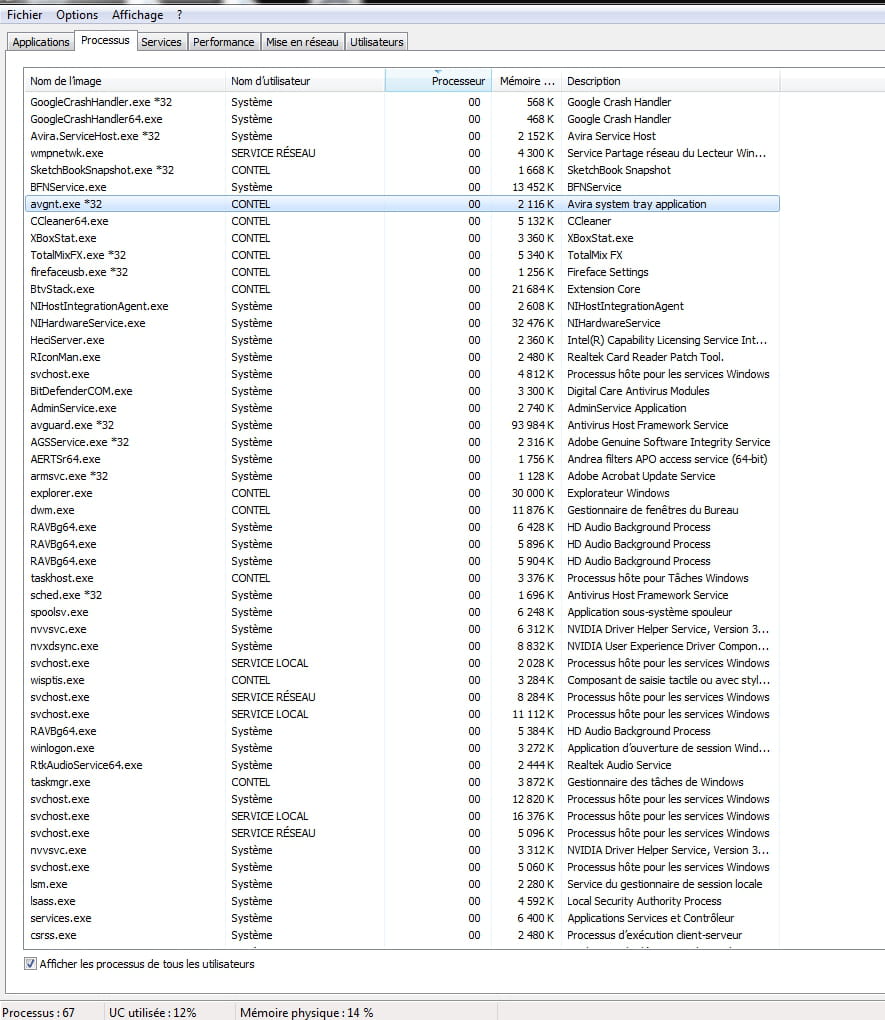Select the RIconMan.exe process
This screenshot has width=885, height=1020.
pos(402,357)
